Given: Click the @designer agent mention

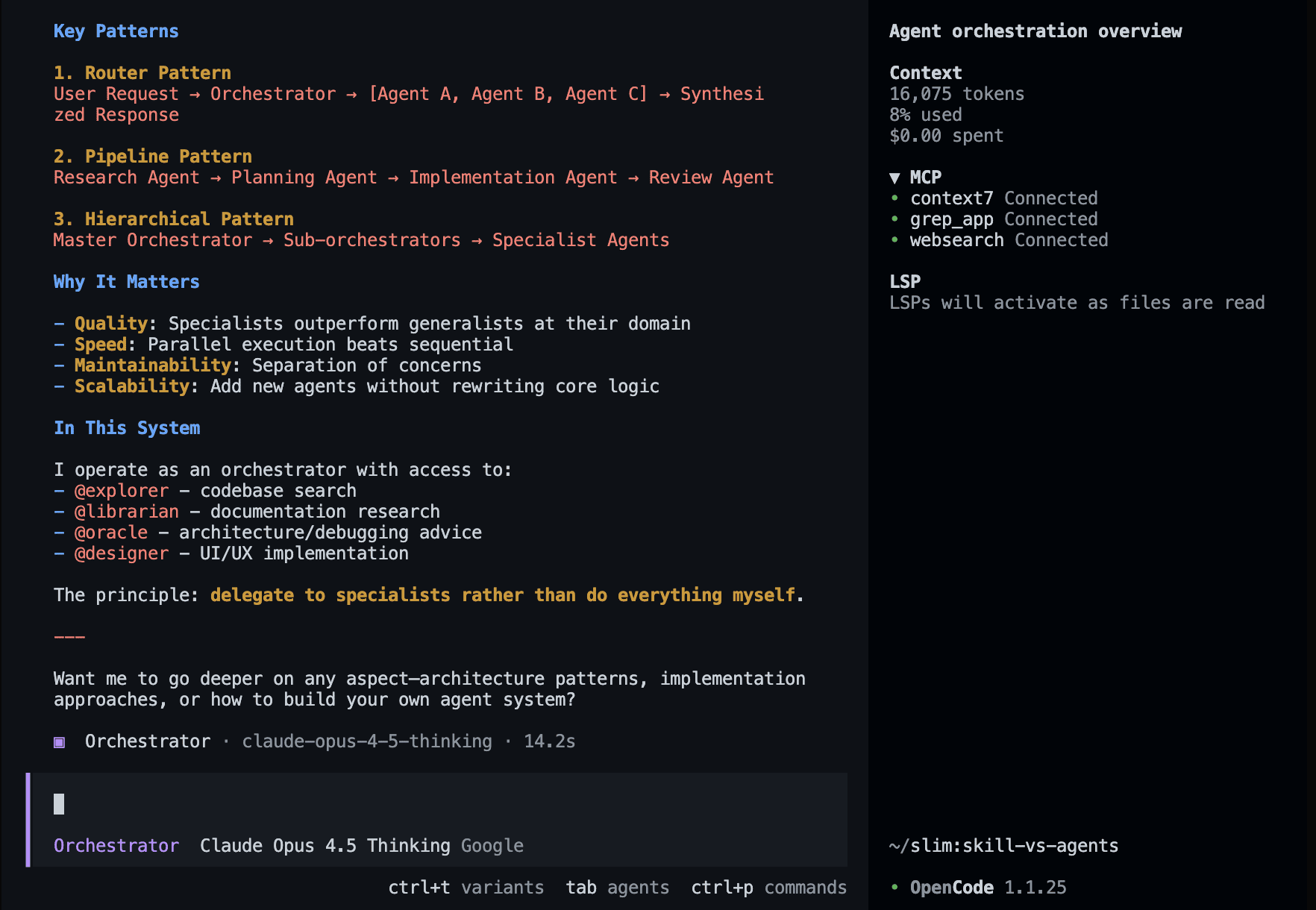Looking at the screenshot, I should (x=122, y=553).
